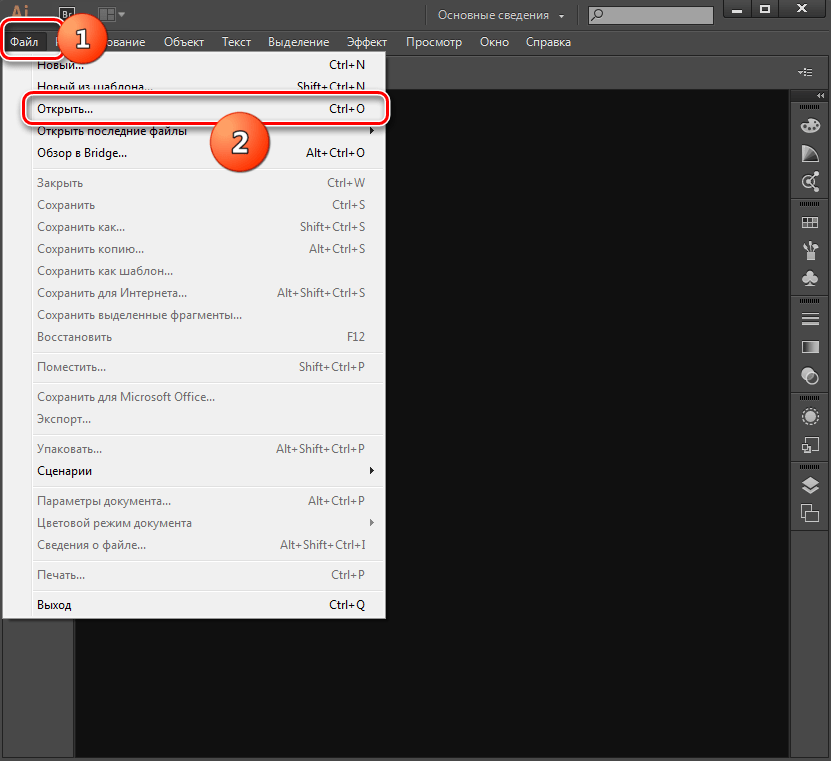Open the arrange documents dropdown
This screenshot has width=831, height=761.
[110, 14]
